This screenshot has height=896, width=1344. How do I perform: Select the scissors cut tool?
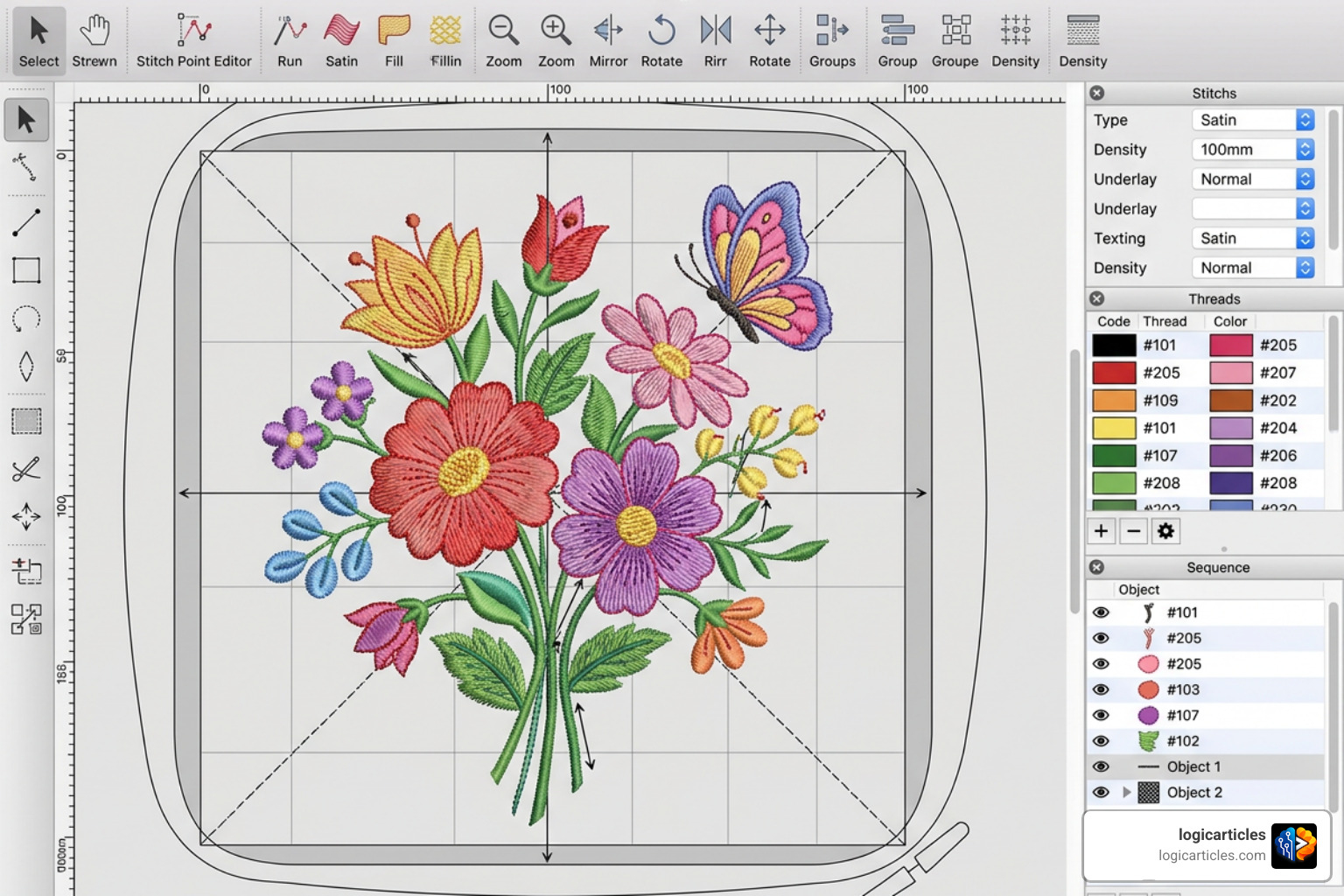click(x=26, y=469)
